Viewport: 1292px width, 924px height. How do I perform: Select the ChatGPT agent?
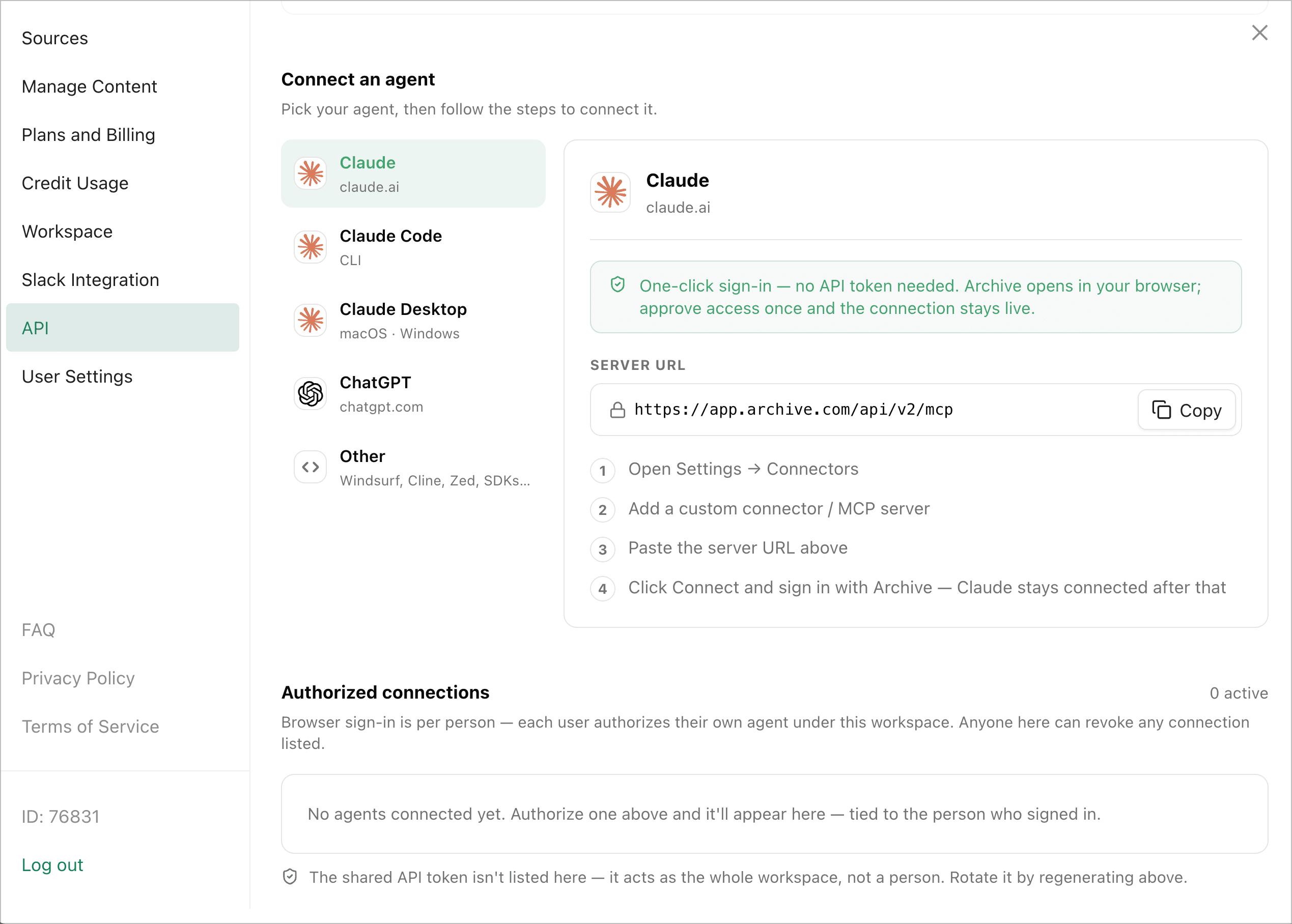coord(413,394)
